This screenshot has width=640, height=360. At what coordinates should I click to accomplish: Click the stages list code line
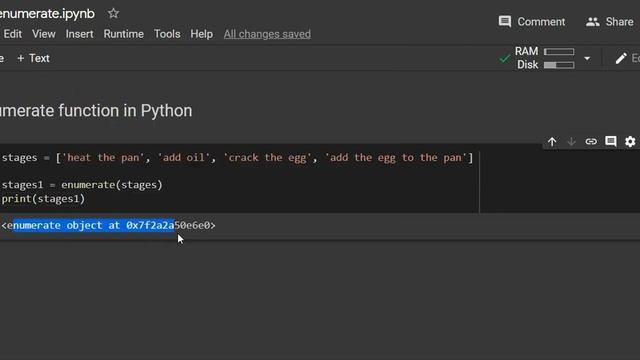tap(237, 158)
